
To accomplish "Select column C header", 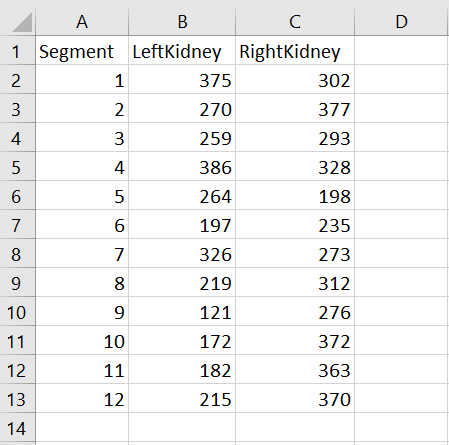I will tap(295, 22).
